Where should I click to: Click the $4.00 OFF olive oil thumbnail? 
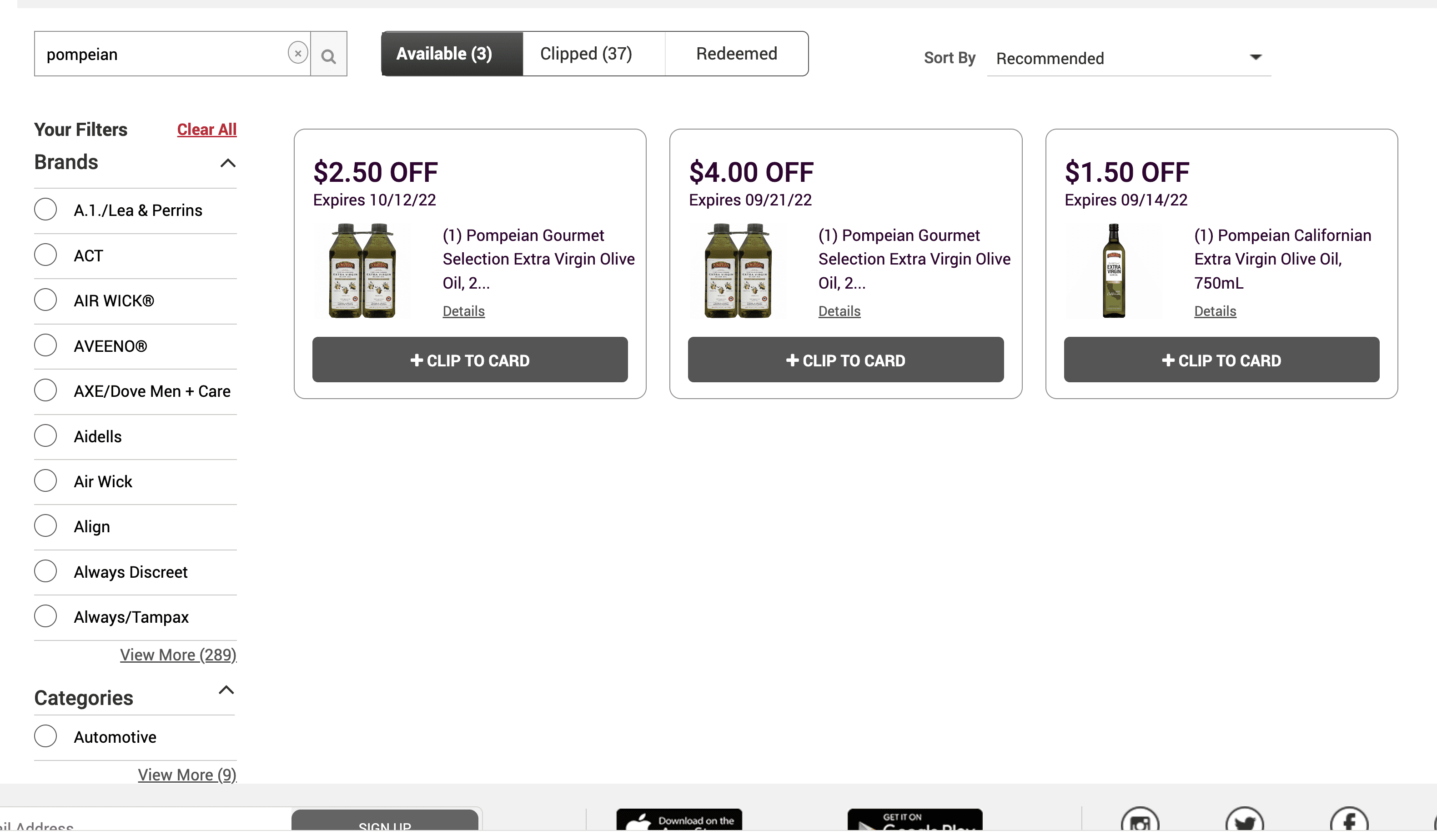click(x=738, y=271)
